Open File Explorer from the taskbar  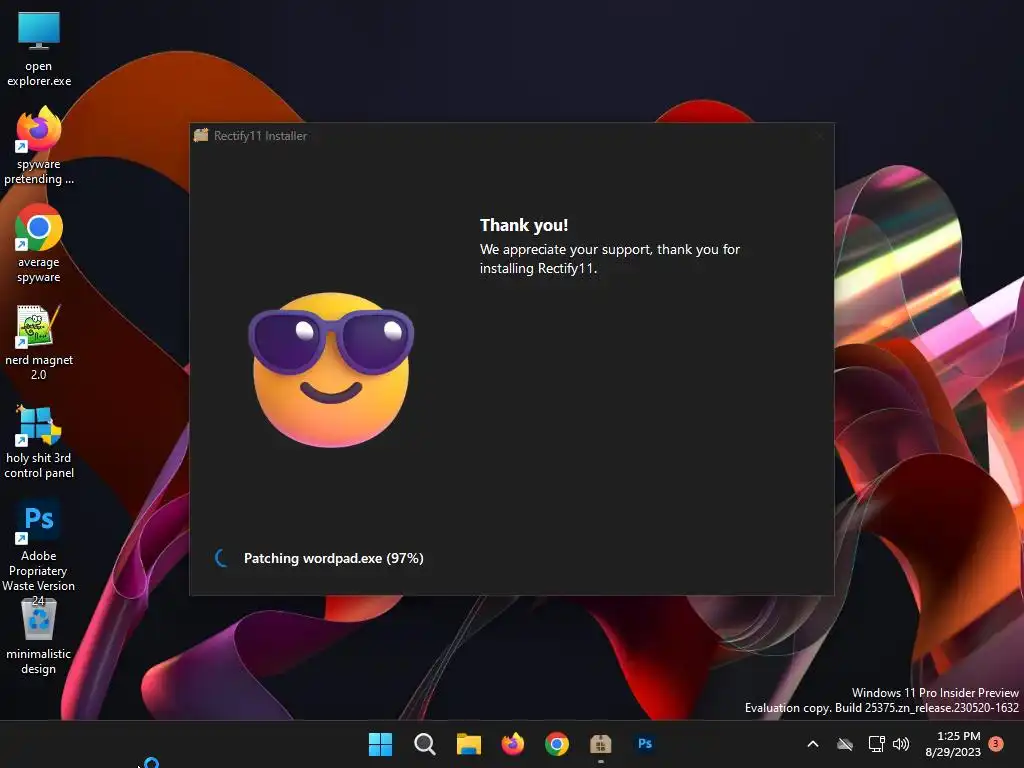click(468, 744)
